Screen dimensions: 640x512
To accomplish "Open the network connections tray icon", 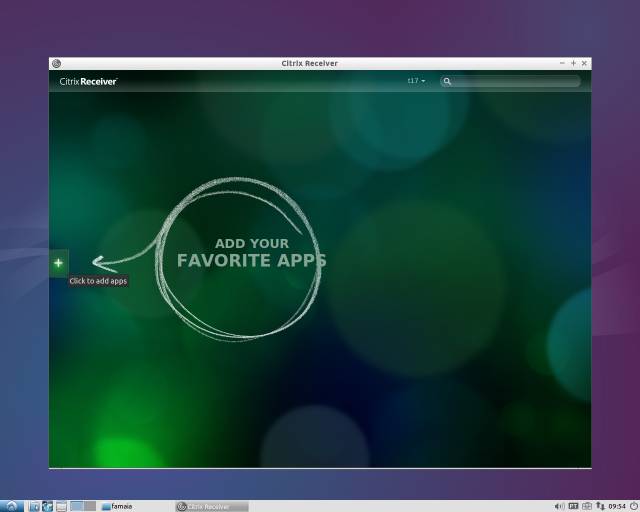I will point(600,506).
